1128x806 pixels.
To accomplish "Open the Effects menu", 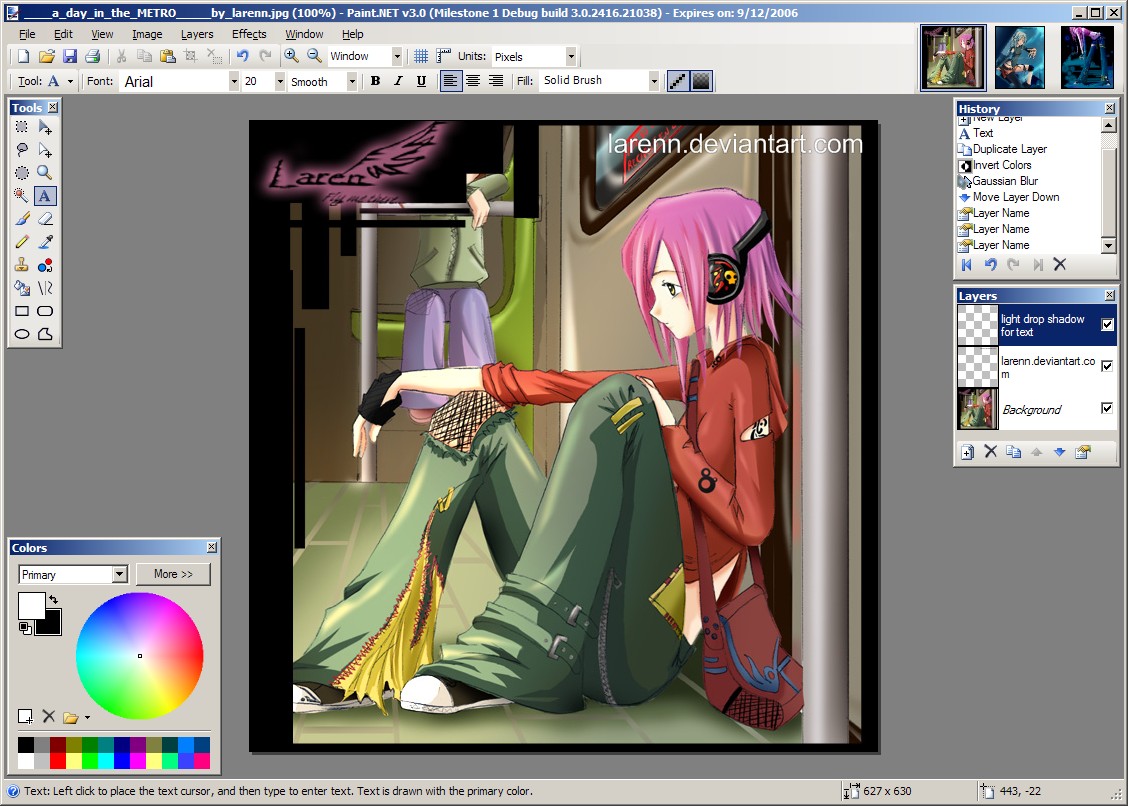I will [249, 34].
